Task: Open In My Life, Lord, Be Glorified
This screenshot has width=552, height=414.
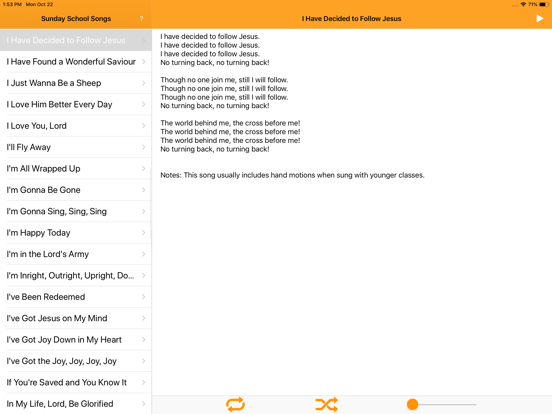Action: pyautogui.click(x=76, y=404)
